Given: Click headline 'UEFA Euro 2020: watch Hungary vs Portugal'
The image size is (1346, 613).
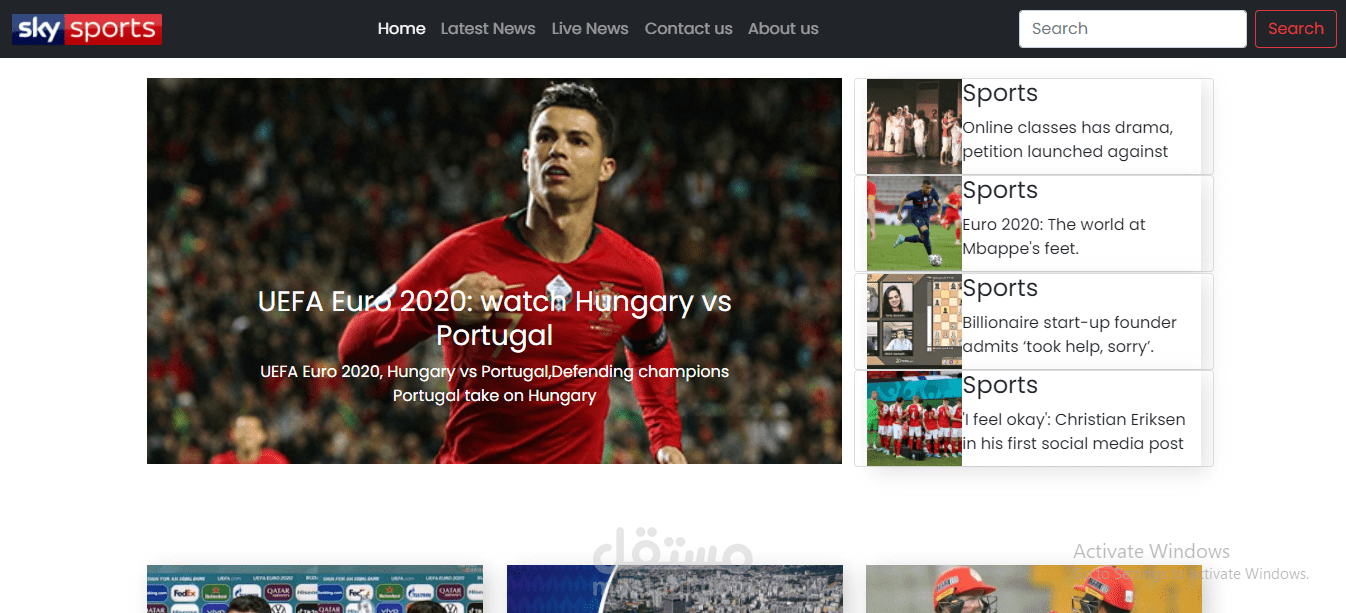Looking at the screenshot, I should click(494, 317).
